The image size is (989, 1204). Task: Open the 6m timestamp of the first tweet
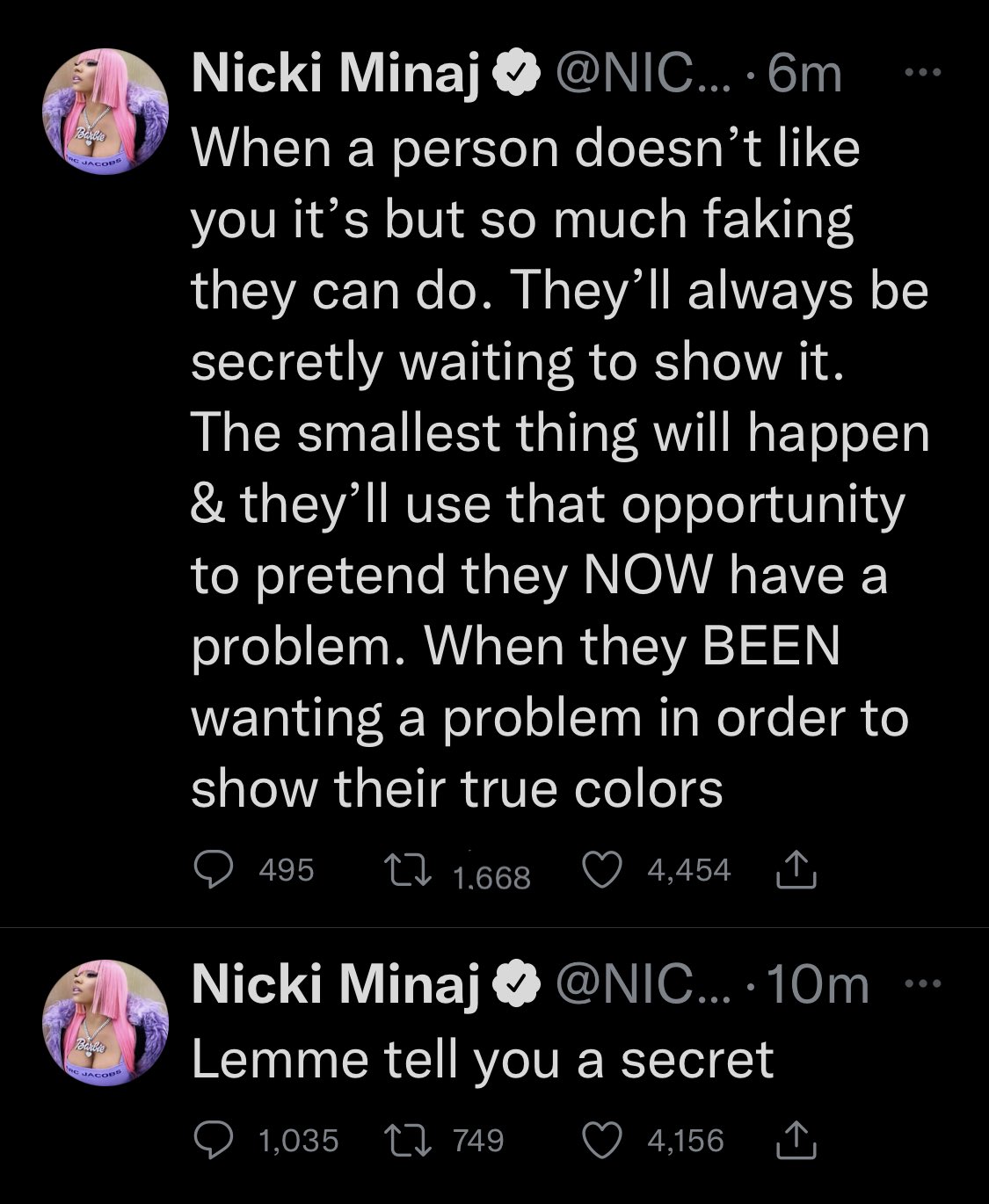(x=804, y=75)
